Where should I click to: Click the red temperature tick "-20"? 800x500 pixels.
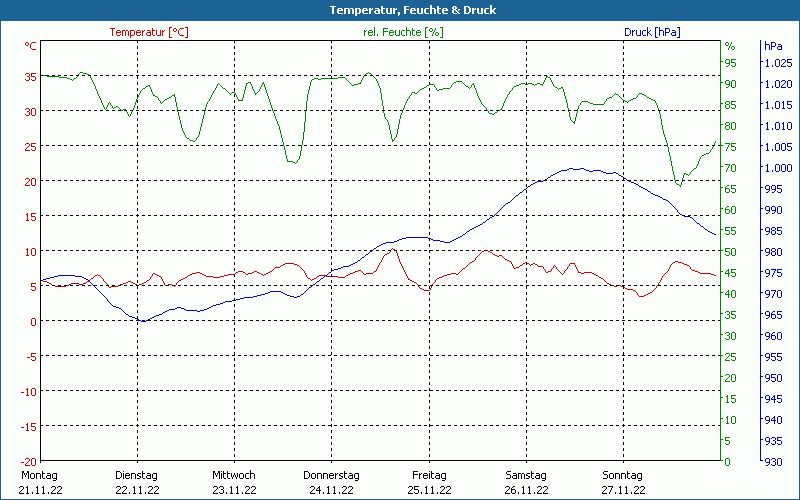(x=29, y=462)
